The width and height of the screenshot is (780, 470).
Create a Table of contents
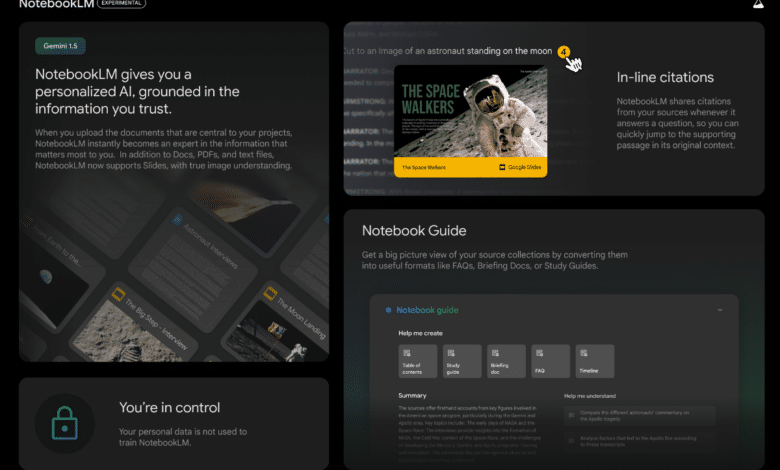click(417, 360)
